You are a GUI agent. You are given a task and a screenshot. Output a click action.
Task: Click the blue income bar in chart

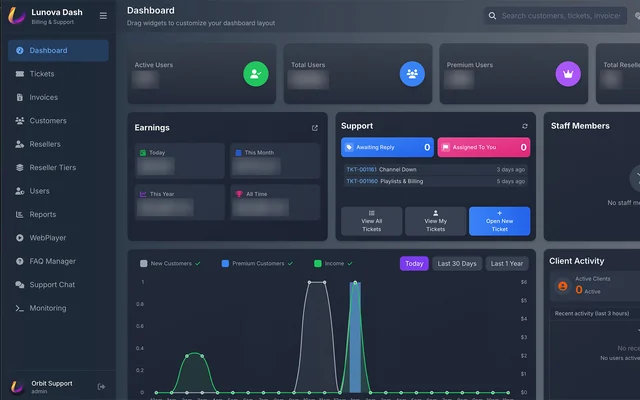tap(355, 337)
